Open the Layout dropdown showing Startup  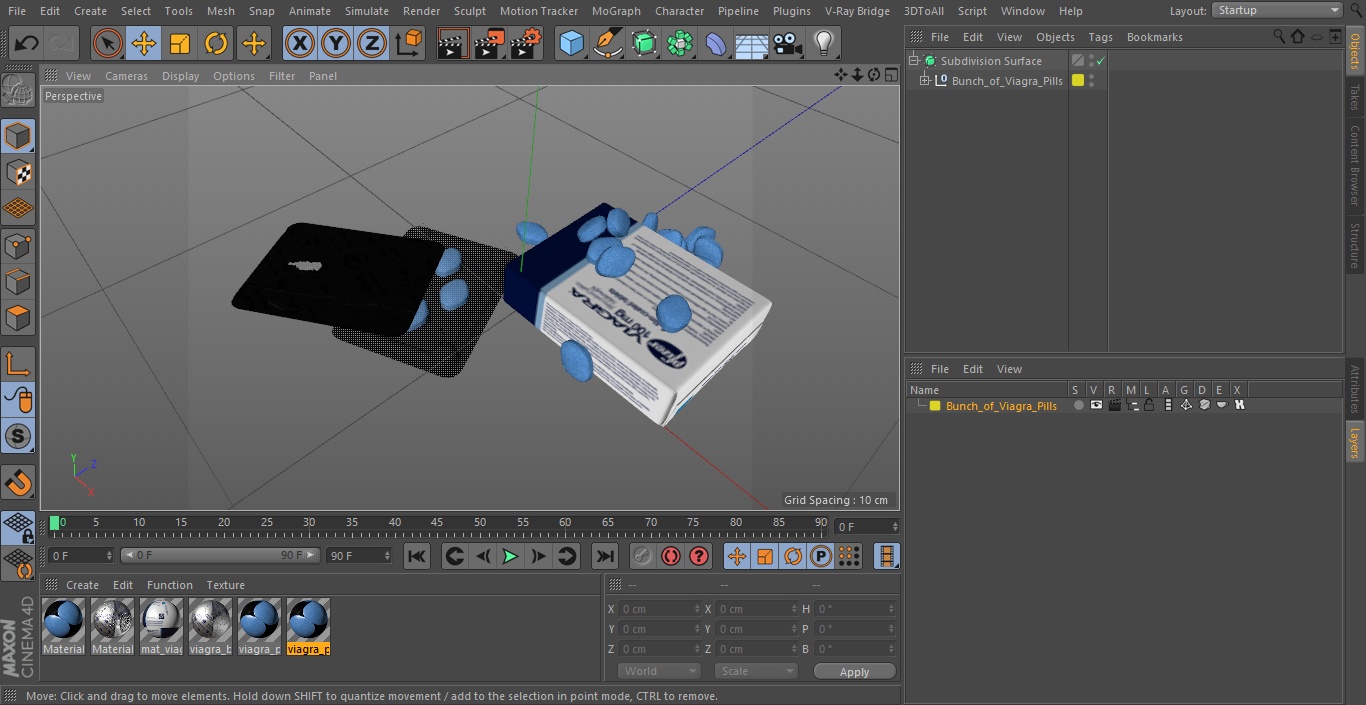coord(1277,10)
